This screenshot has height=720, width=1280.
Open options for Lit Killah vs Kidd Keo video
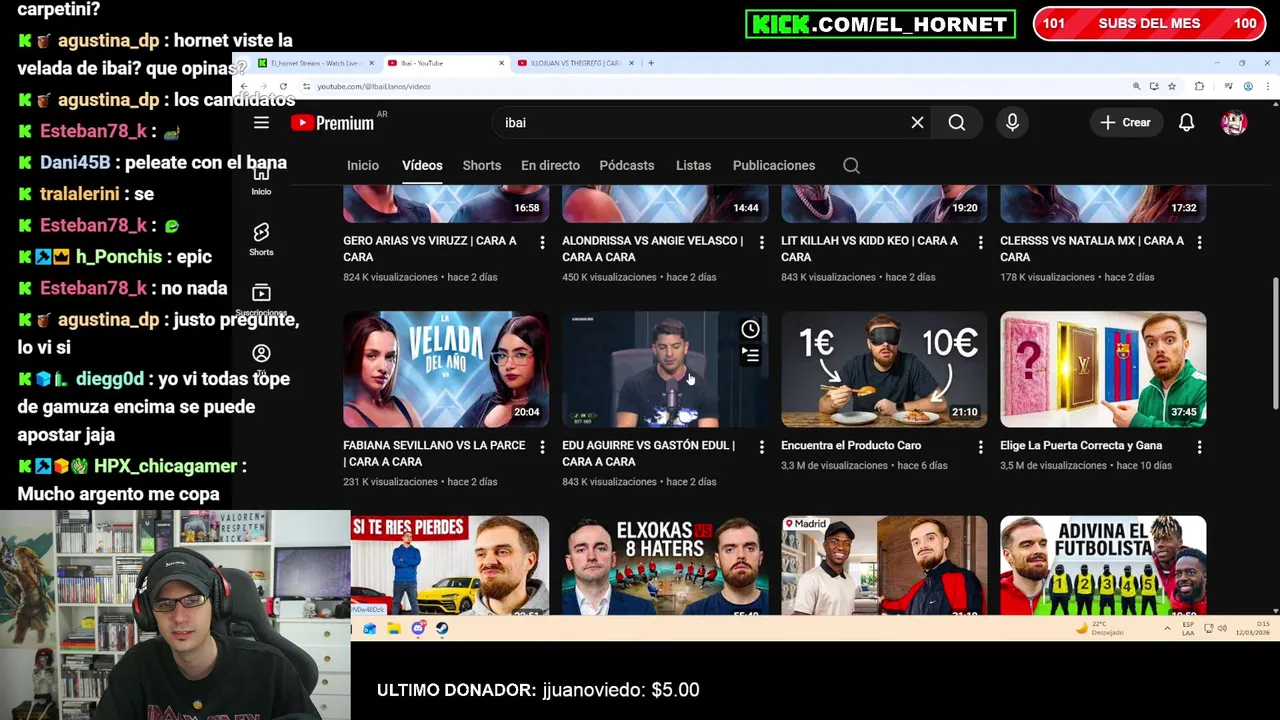coord(980,242)
